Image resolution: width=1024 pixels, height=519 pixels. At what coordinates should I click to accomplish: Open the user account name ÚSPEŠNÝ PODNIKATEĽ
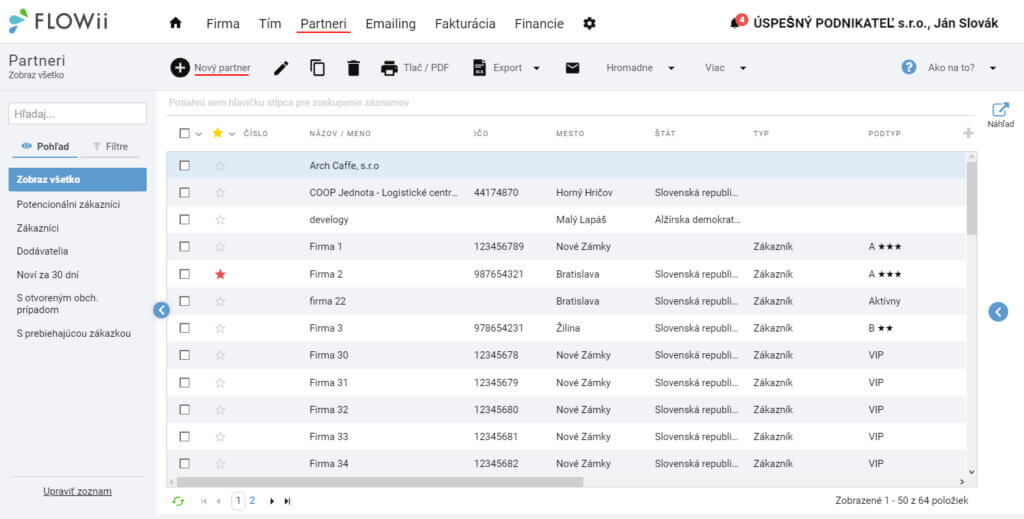pyautogui.click(x=875, y=24)
